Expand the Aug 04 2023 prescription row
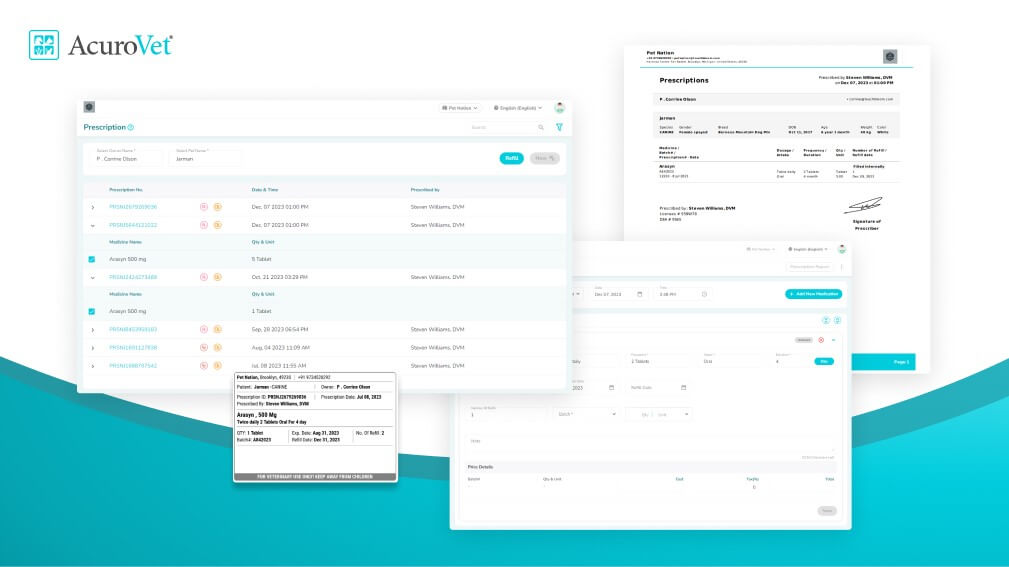The height and width of the screenshot is (567, 1009). coord(92,347)
